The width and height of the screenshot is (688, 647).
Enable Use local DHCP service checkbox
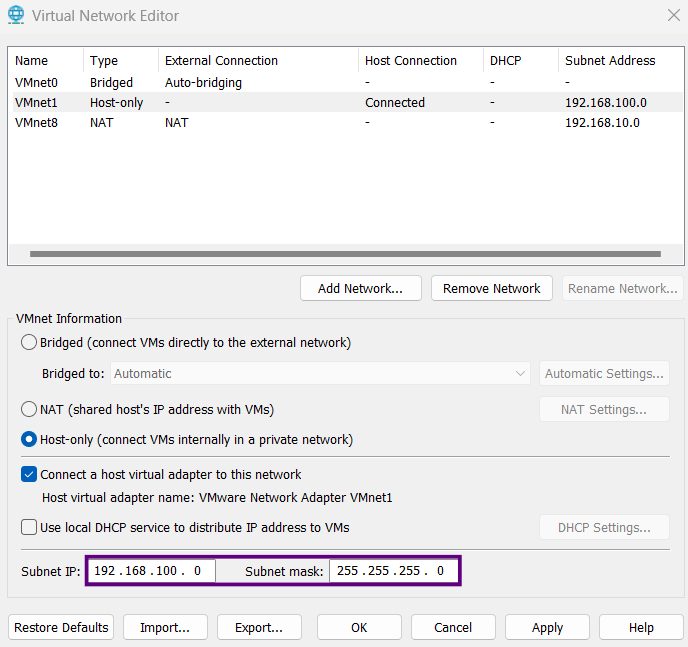[30, 527]
